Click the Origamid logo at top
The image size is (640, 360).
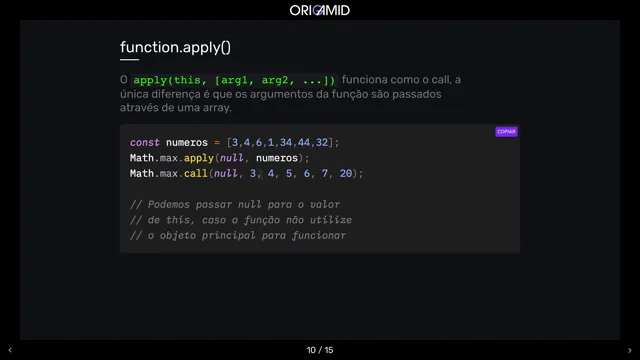click(320, 10)
